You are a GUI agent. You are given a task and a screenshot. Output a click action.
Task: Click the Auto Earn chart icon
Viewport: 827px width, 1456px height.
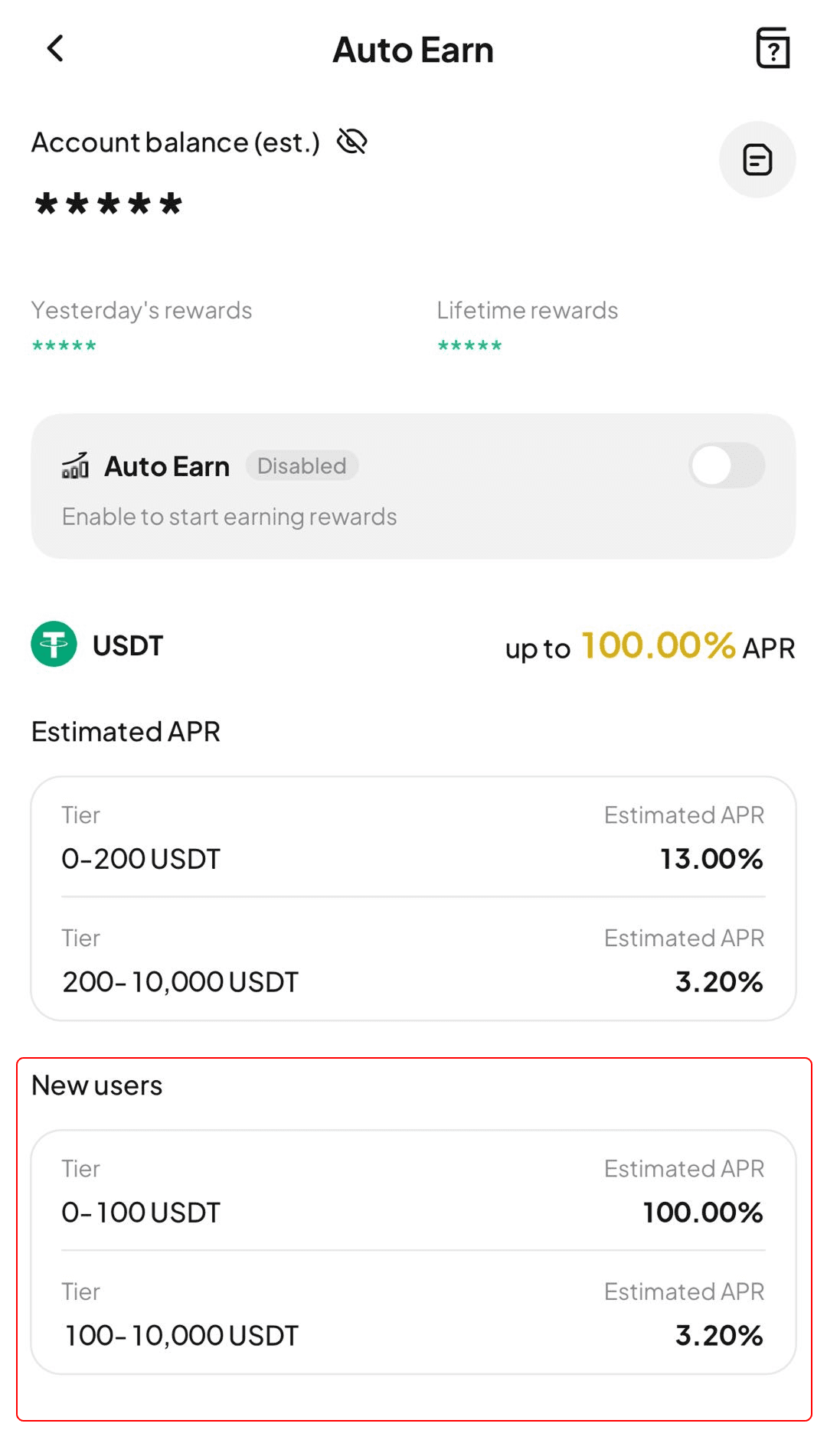(75, 465)
